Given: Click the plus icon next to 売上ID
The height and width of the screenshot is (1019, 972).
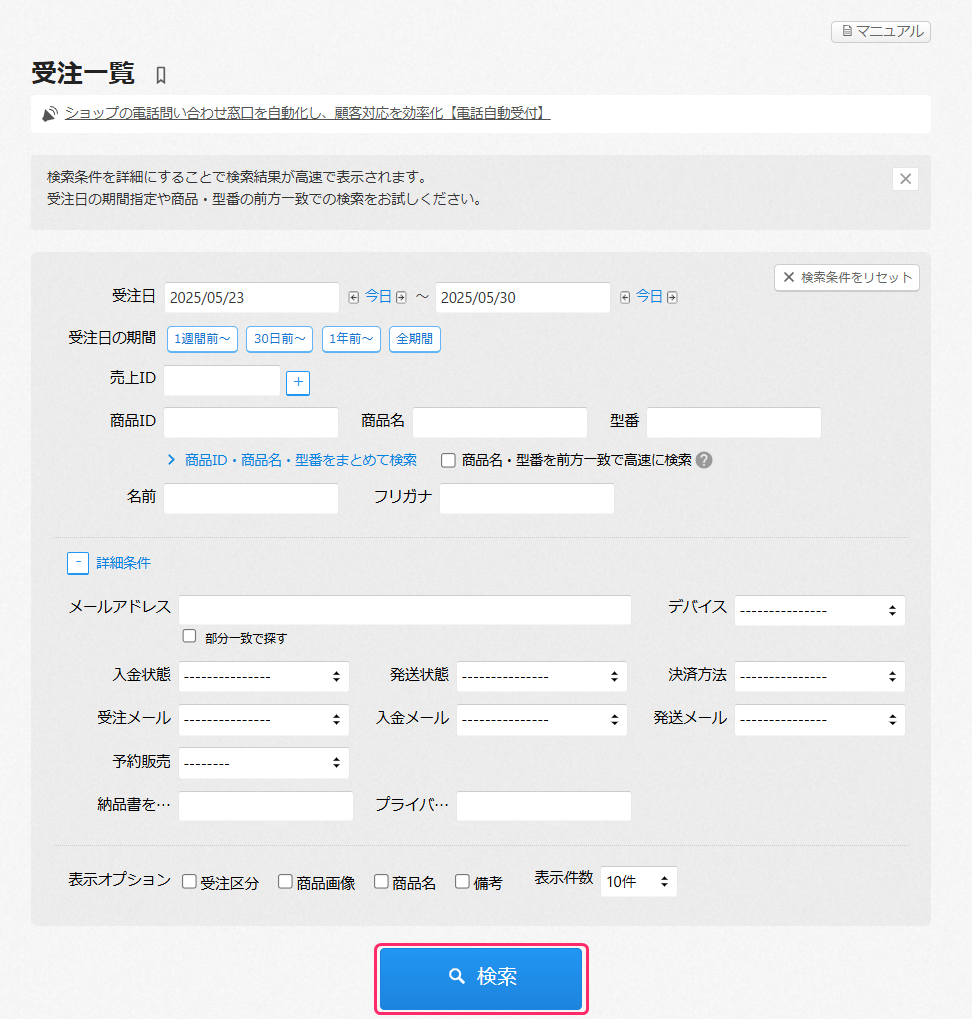Looking at the screenshot, I should pos(298,382).
